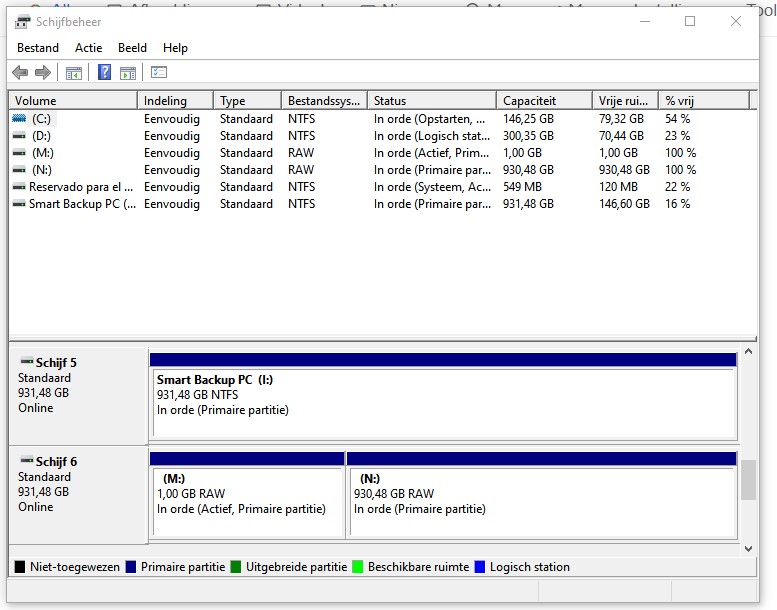
Task: Click the blue Primaire partitie legend swatch
Action: [x=131, y=567]
